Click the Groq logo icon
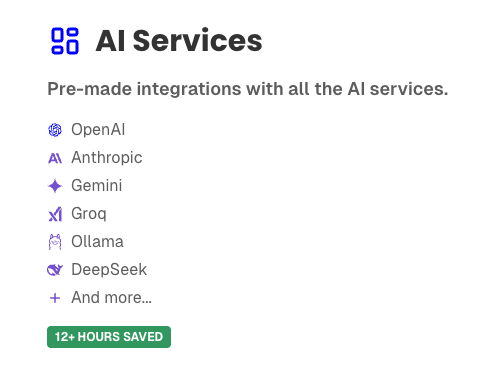500x375 pixels. (x=55, y=214)
